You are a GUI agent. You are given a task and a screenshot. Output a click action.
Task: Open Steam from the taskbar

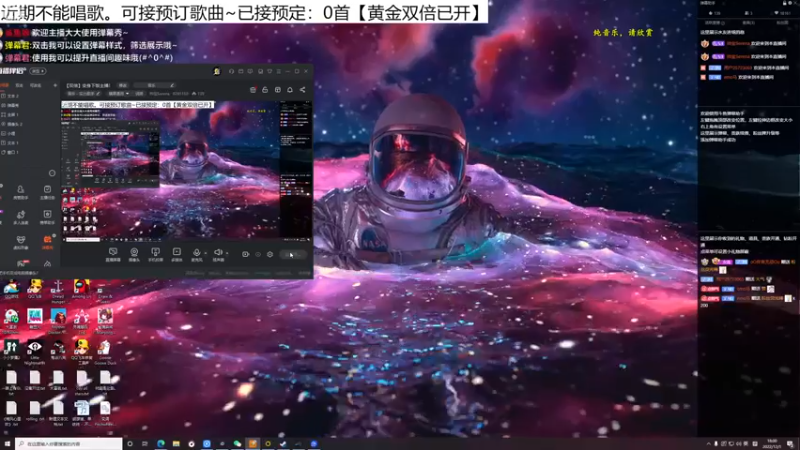283,444
